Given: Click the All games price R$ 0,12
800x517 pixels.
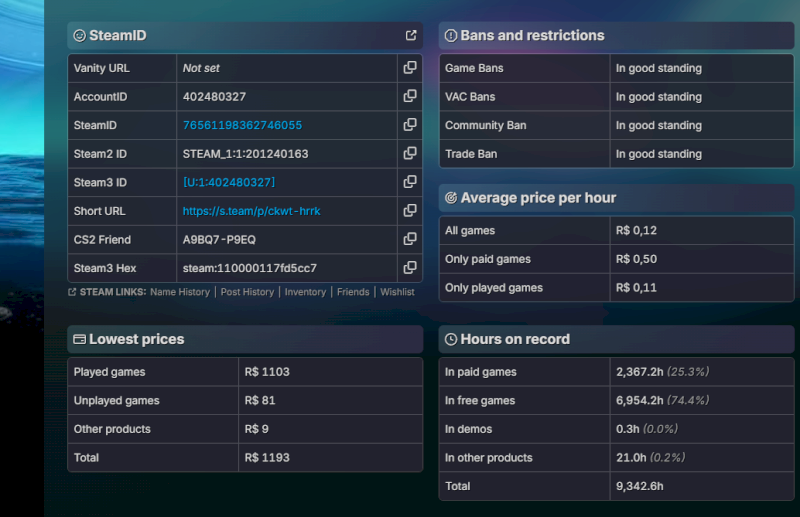Looking at the screenshot, I should (x=636, y=230).
